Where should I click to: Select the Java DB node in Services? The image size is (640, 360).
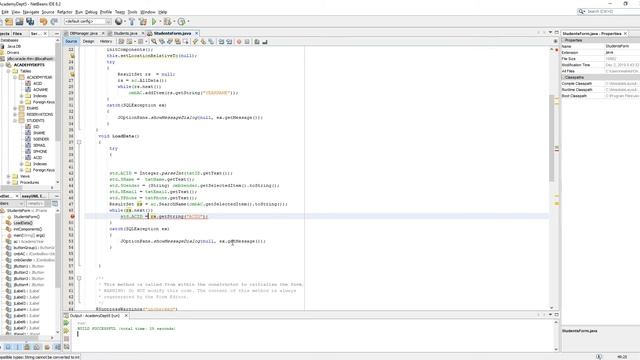pyautogui.click(x=14, y=46)
